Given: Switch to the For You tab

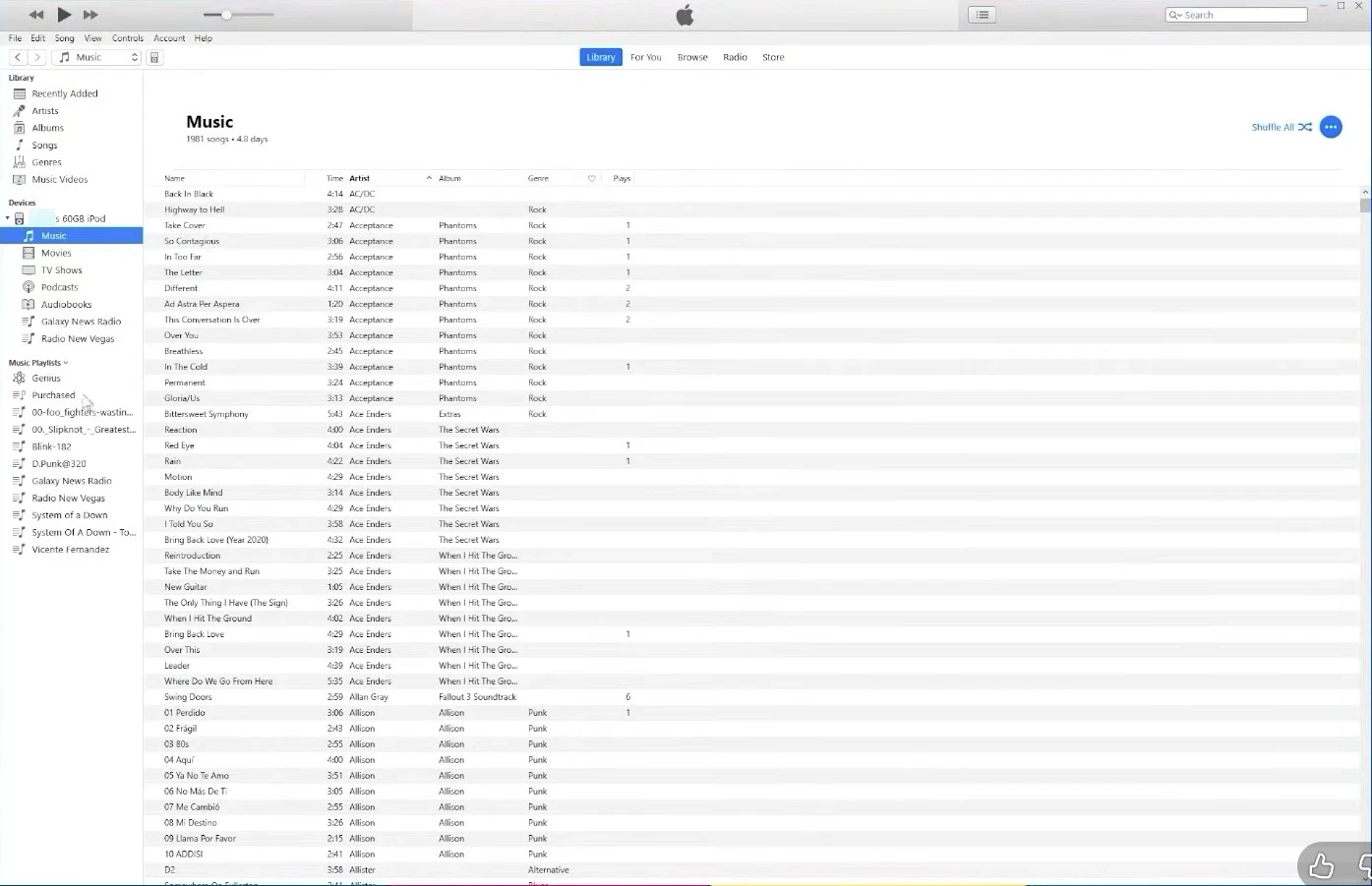Looking at the screenshot, I should point(645,57).
